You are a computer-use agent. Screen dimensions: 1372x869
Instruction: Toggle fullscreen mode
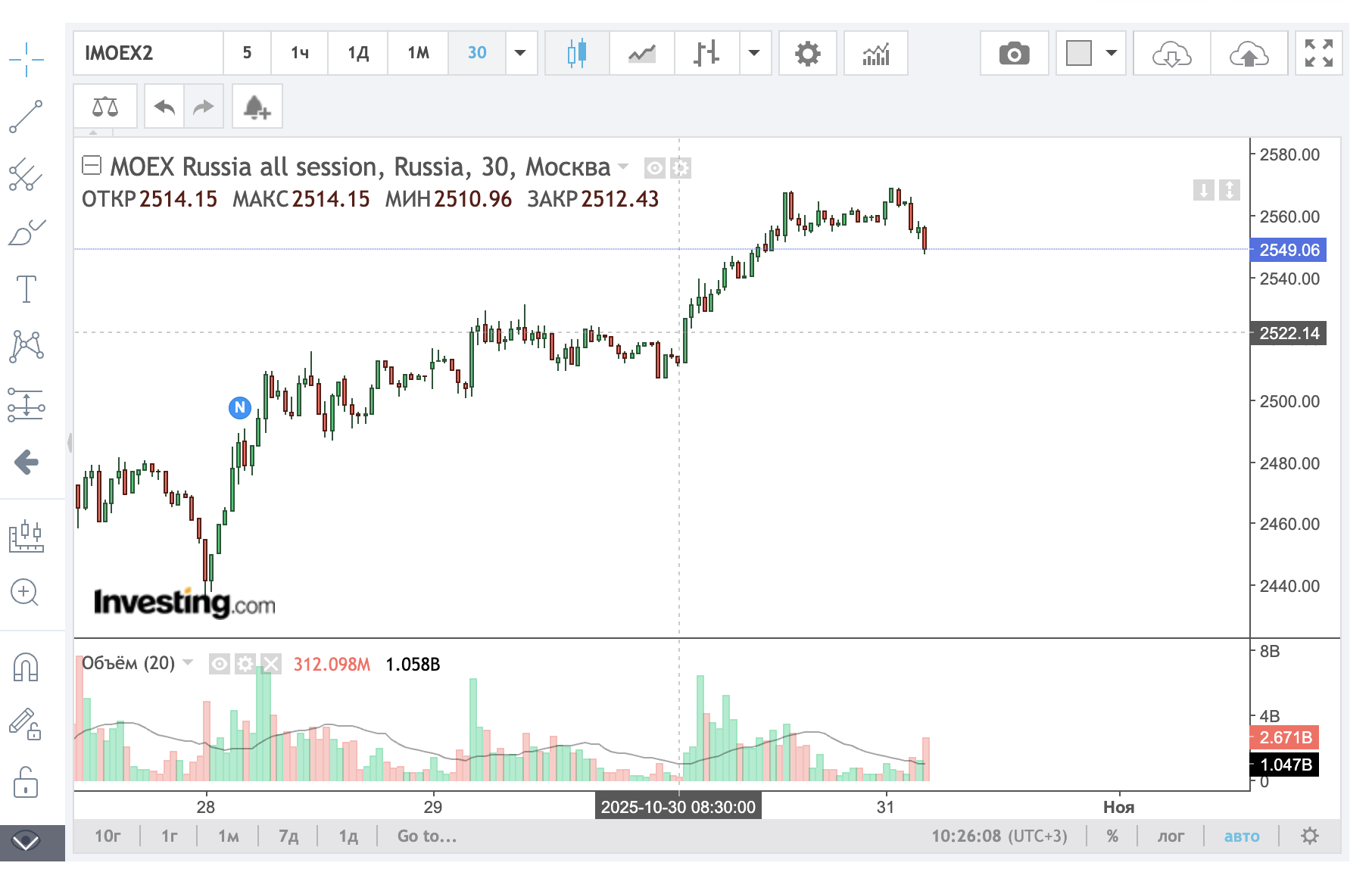coord(1319,53)
